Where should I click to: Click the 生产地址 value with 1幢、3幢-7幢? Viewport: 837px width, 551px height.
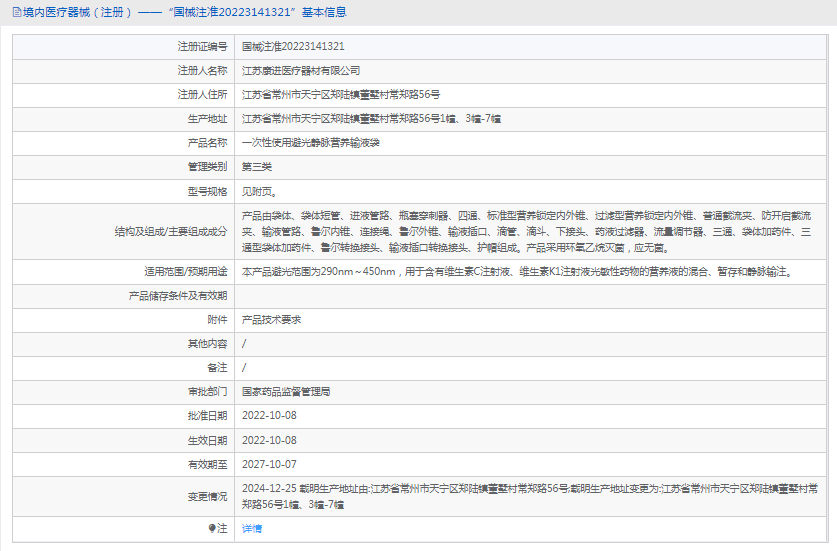click(371, 119)
